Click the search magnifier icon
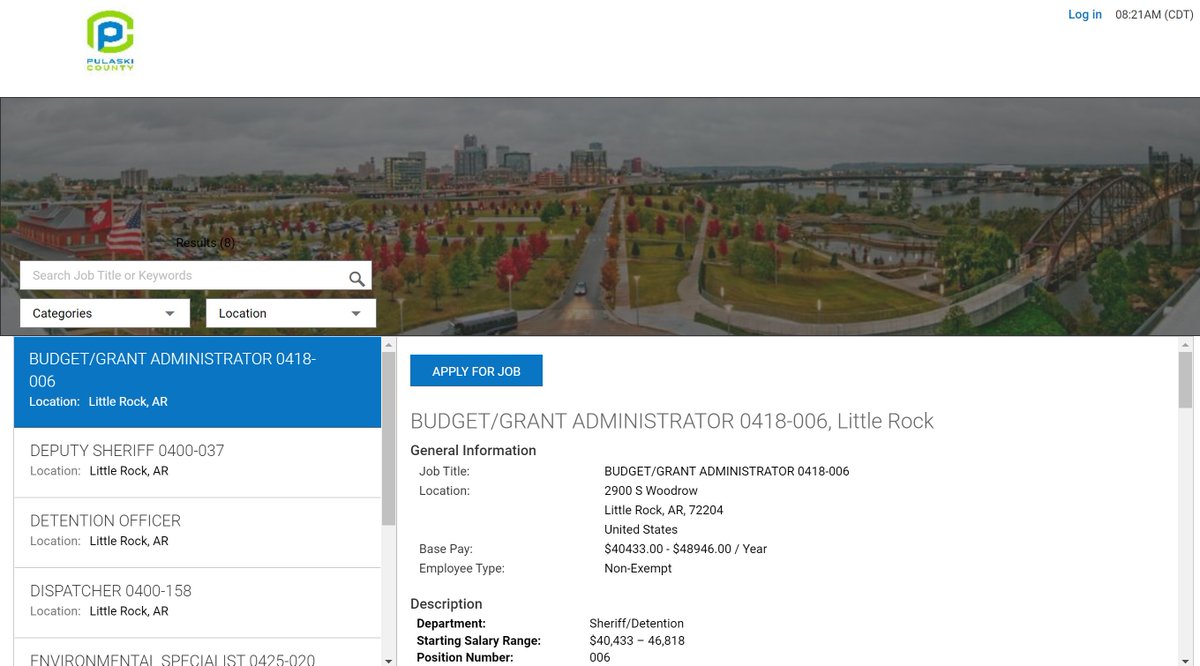 coord(356,278)
